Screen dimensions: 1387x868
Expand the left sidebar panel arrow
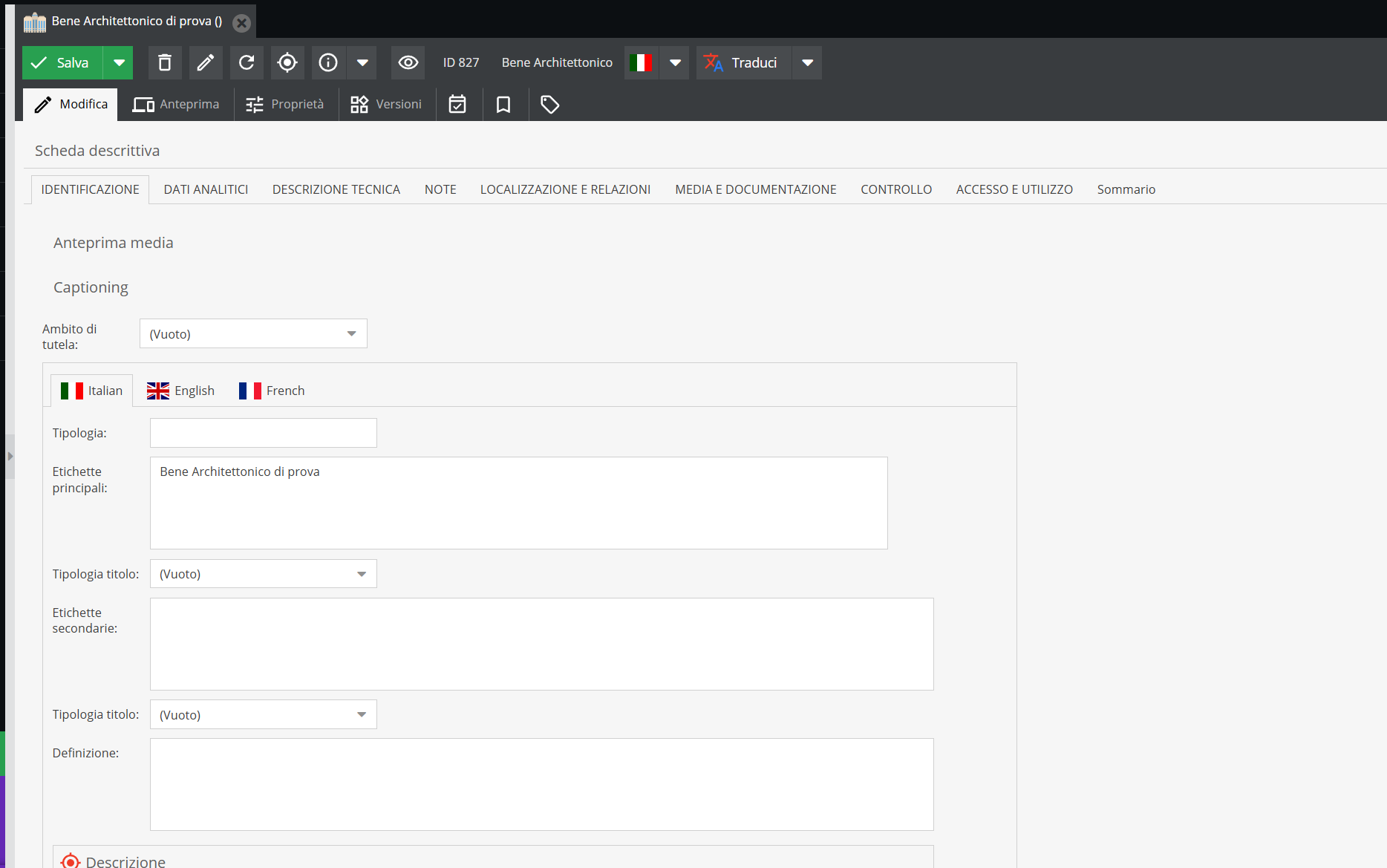(x=10, y=456)
